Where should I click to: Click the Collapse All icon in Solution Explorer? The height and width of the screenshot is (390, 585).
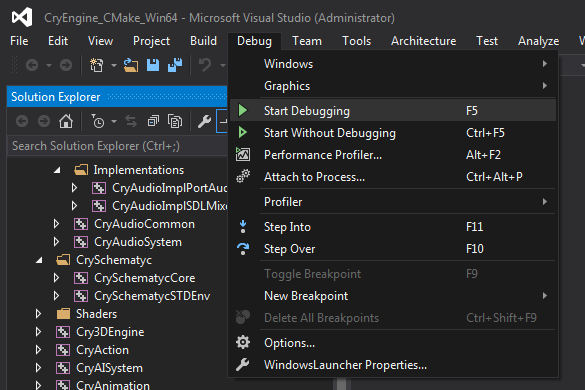click(x=153, y=121)
